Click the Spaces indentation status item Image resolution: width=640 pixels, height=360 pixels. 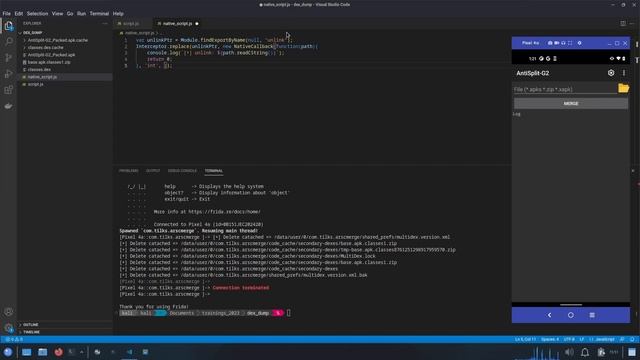click(550, 339)
